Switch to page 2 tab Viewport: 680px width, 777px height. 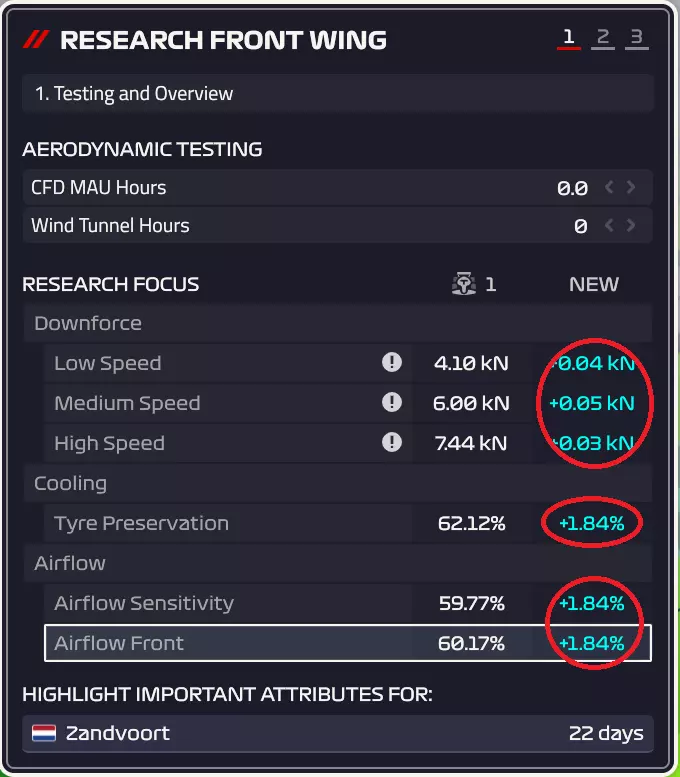pos(602,39)
